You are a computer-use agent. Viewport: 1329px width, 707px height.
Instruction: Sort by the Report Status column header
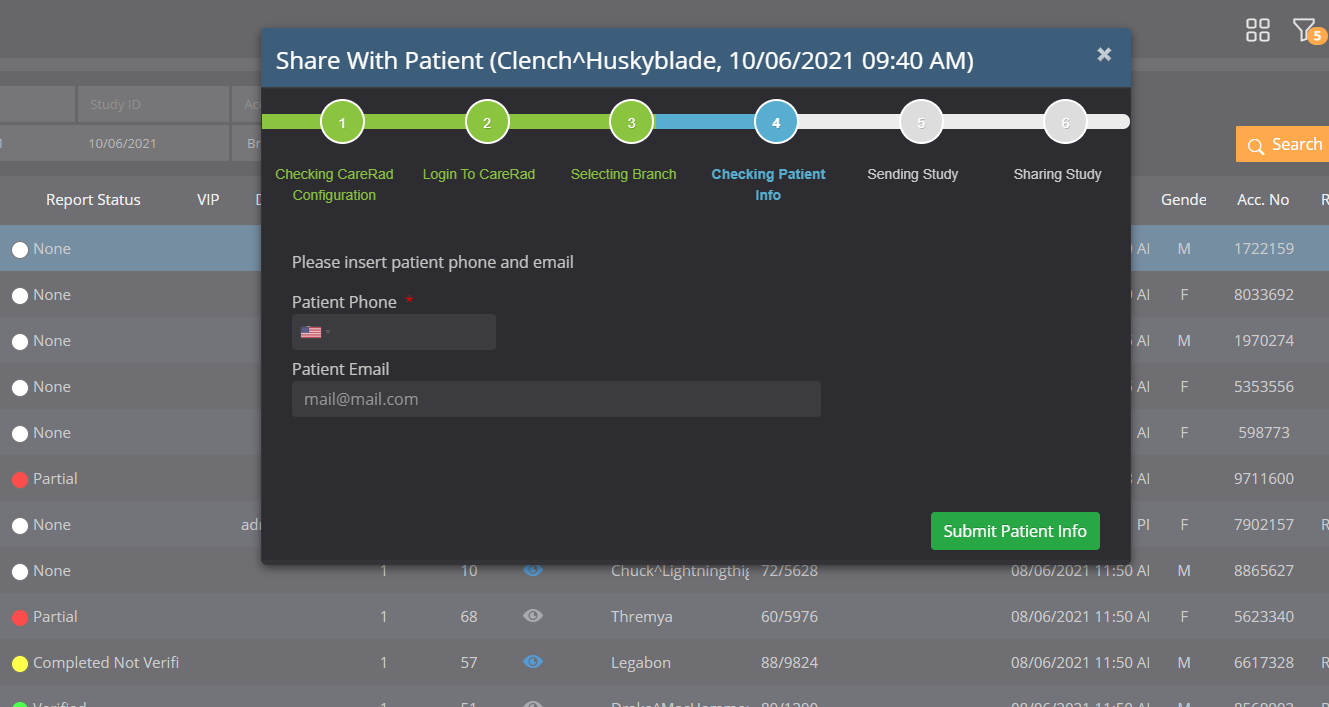[93, 200]
